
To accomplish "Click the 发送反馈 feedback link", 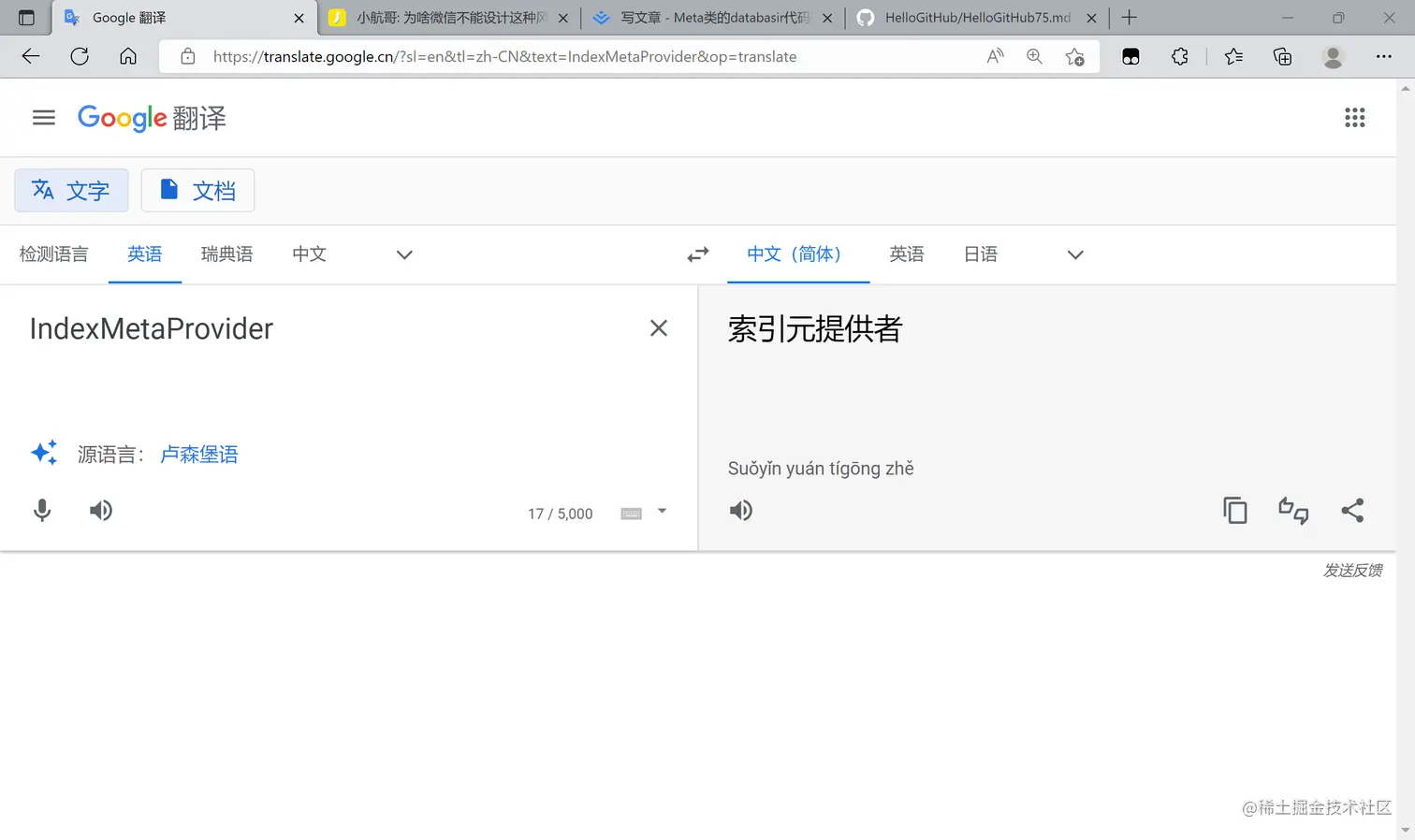I will tap(1352, 570).
